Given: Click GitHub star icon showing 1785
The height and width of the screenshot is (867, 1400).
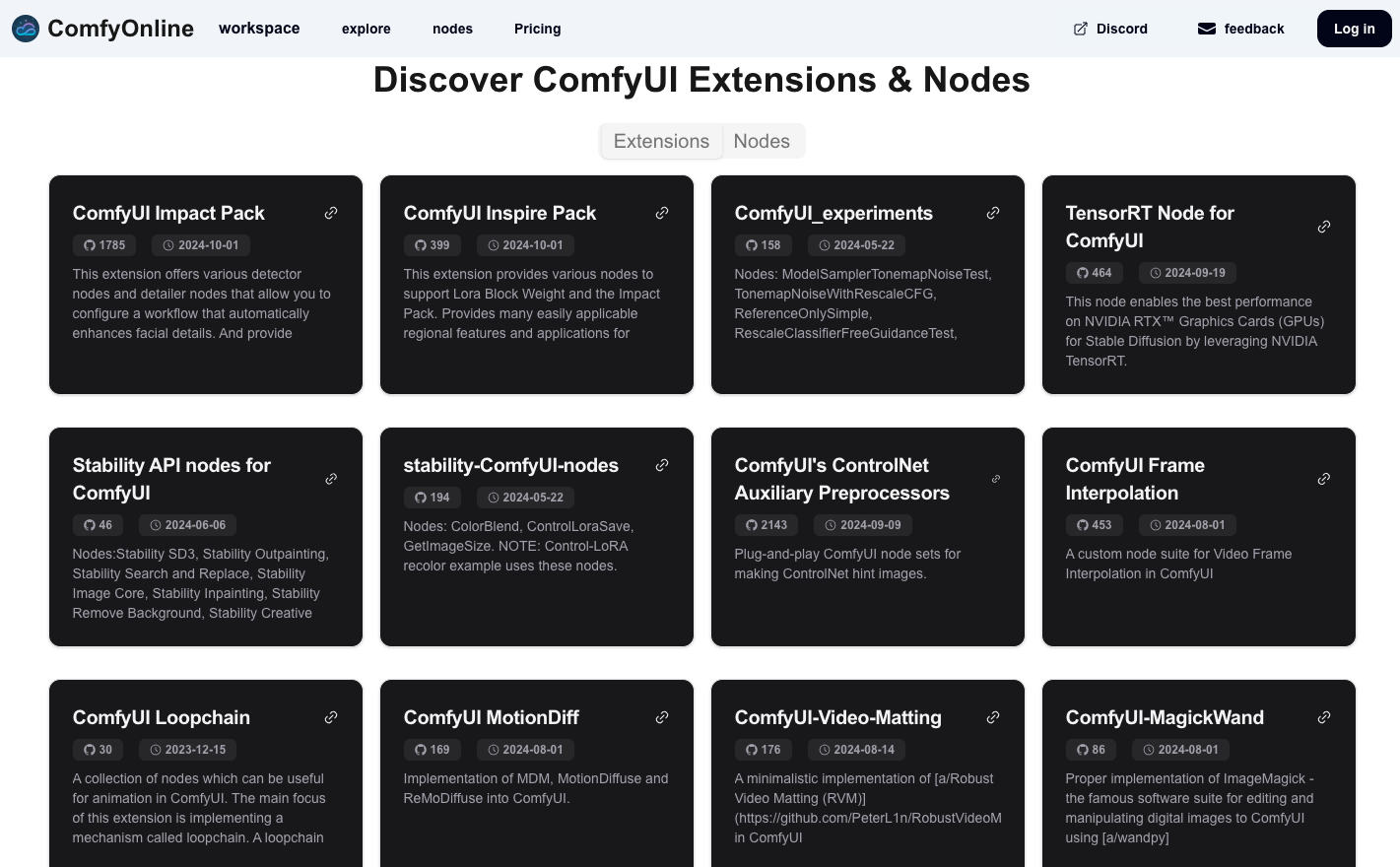Looking at the screenshot, I should pos(90,245).
